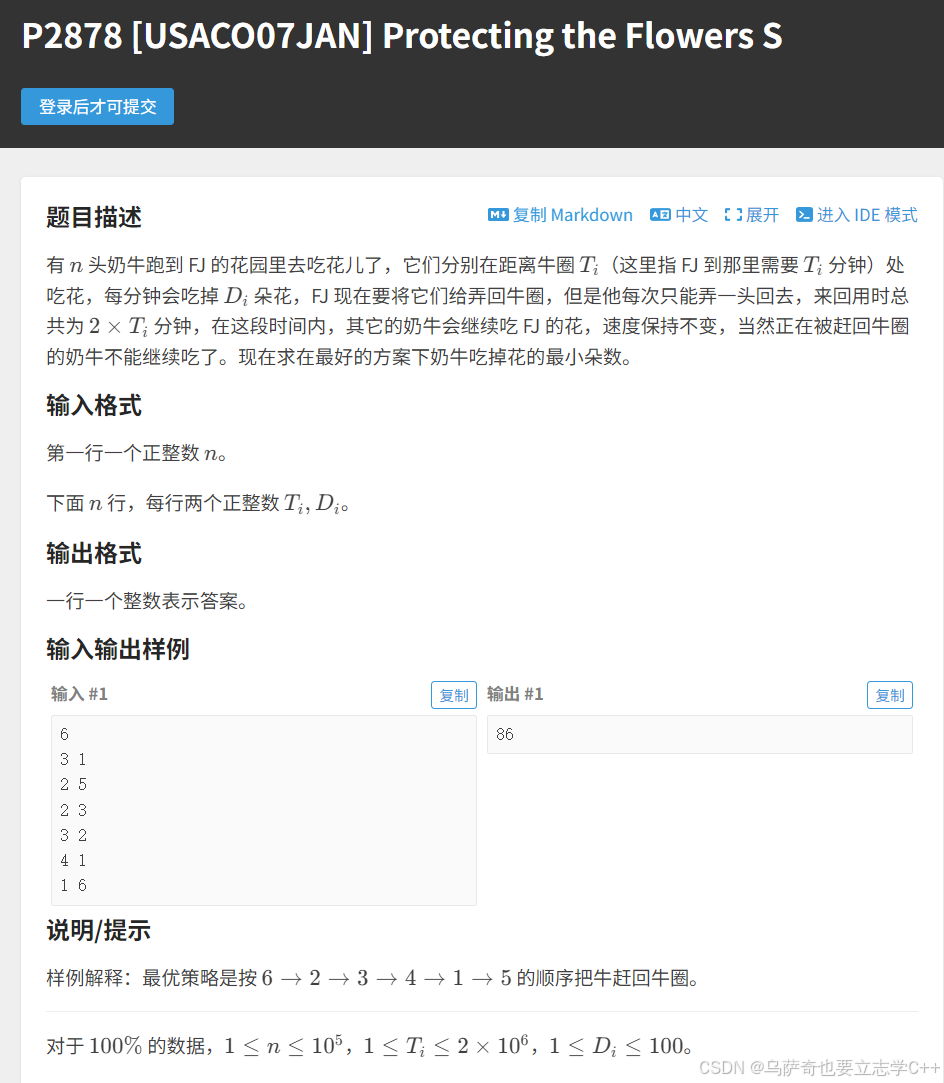Switch language via 中文 link
The width and height of the screenshot is (944, 1083).
(x=691, y=215)
